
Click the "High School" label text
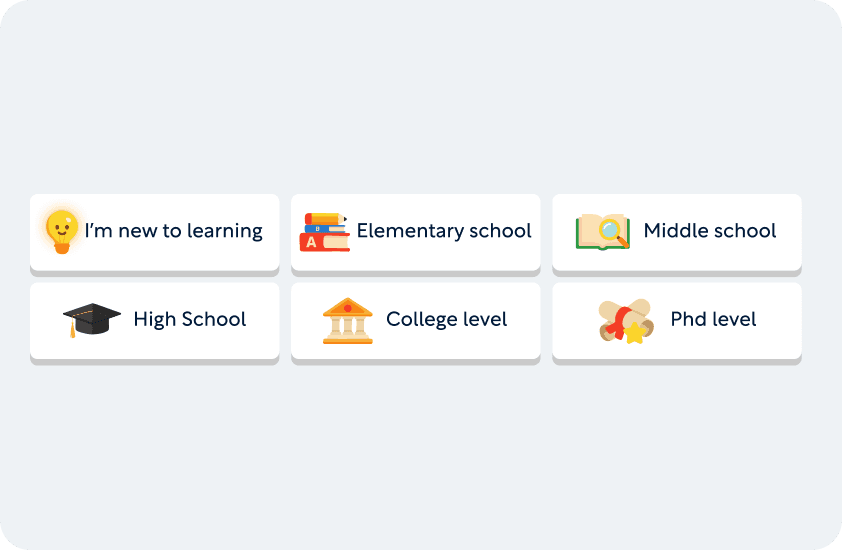coord(190,320)
